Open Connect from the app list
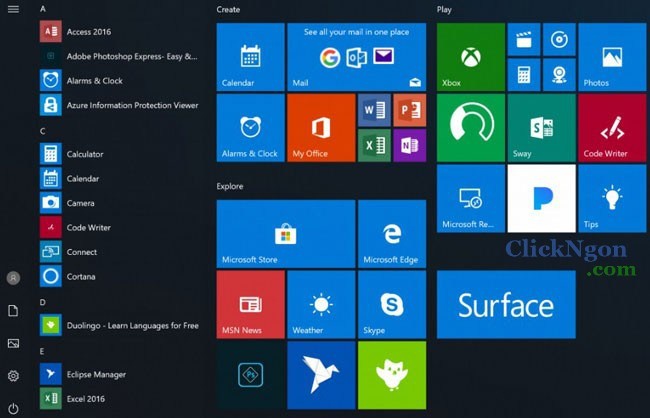650x418 pixels. tap(120, 252)
